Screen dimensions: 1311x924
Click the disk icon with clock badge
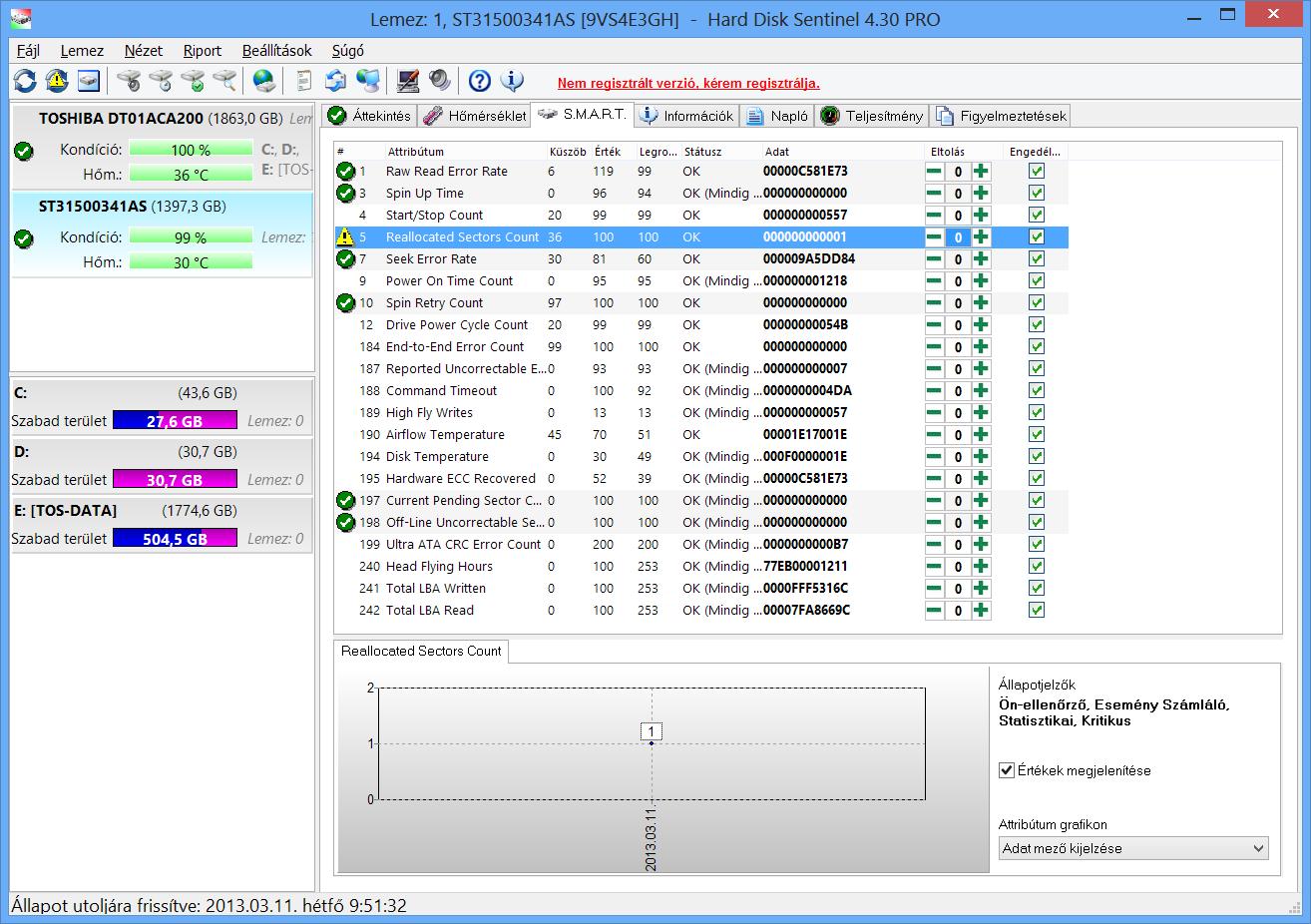click(161, 82)
